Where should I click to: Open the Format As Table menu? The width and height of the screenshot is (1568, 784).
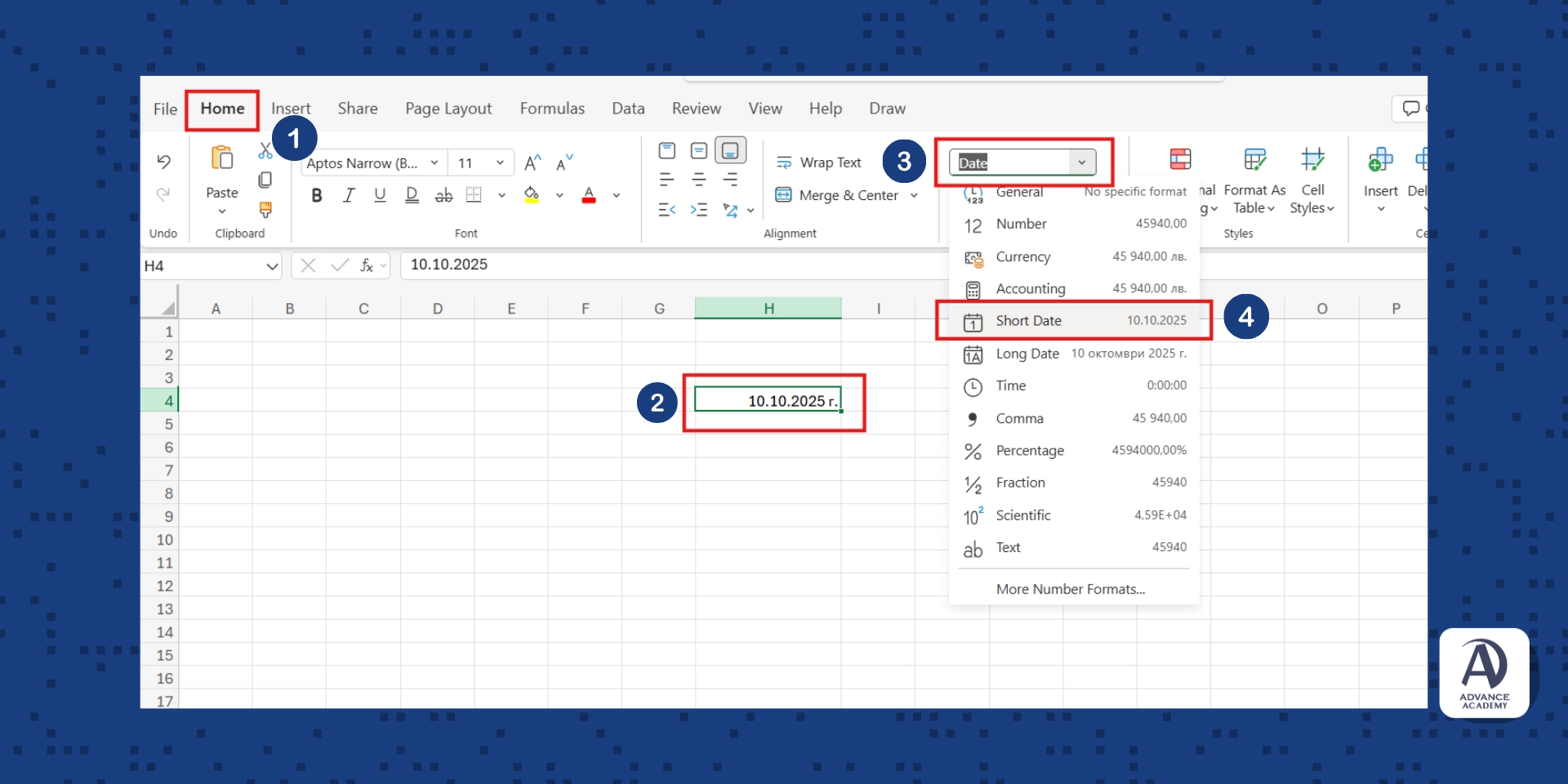click(x=1254, y=180)
